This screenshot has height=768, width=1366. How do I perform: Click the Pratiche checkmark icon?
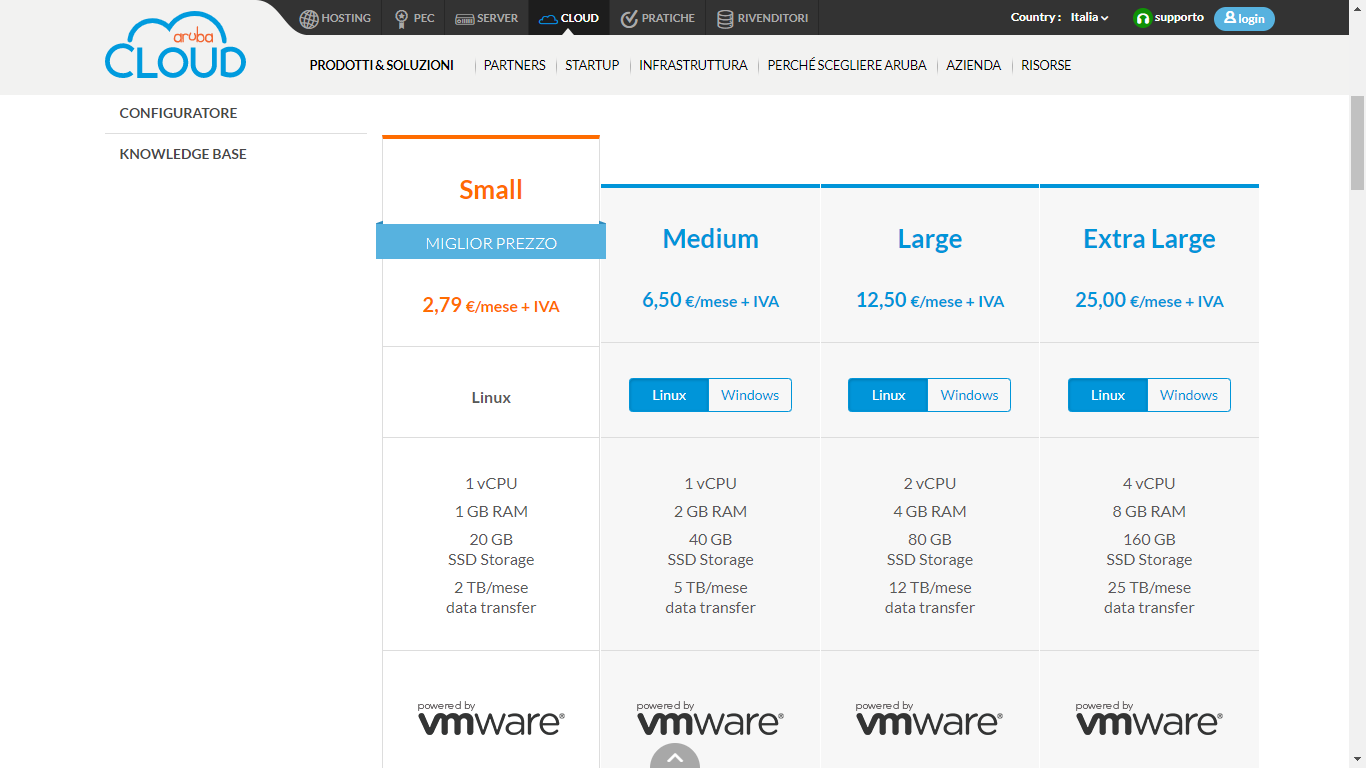pyautogui.click(x=629, y=18)
